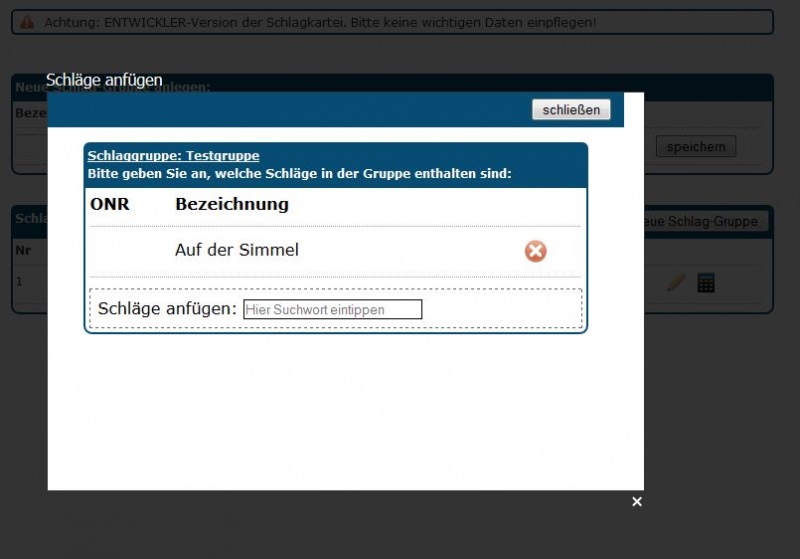Click the 'ONR' column header
800x559 pixels.
click(110, 204)
